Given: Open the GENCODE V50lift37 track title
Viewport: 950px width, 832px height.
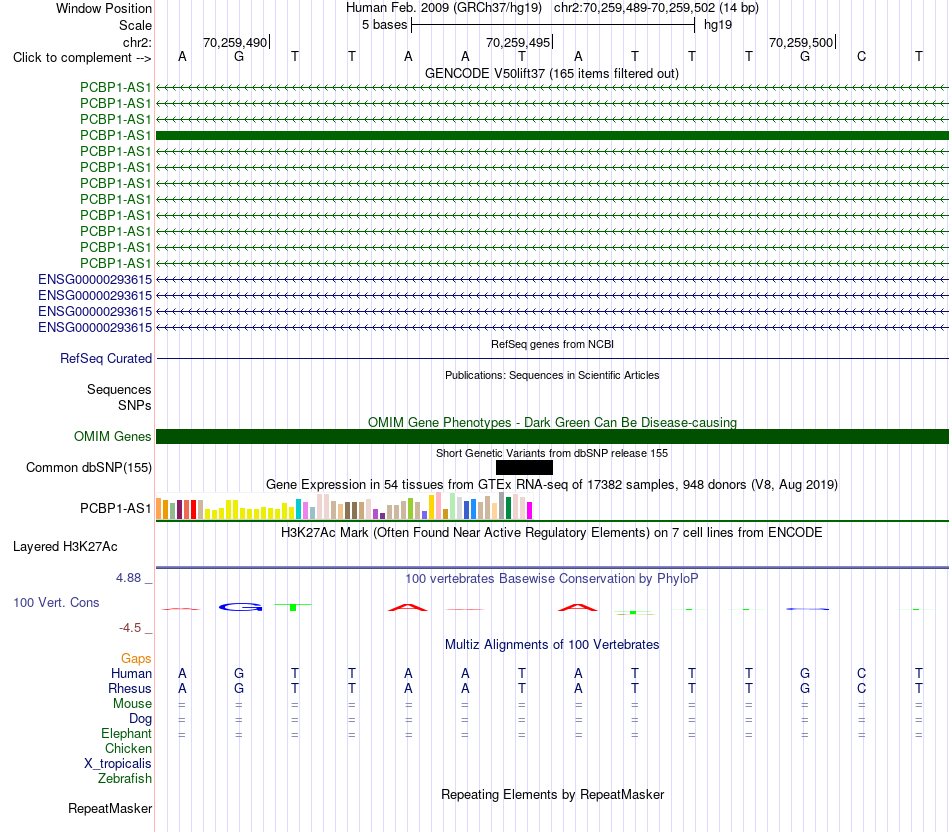Looking at the screenshot, I should (x=552, y=73).
